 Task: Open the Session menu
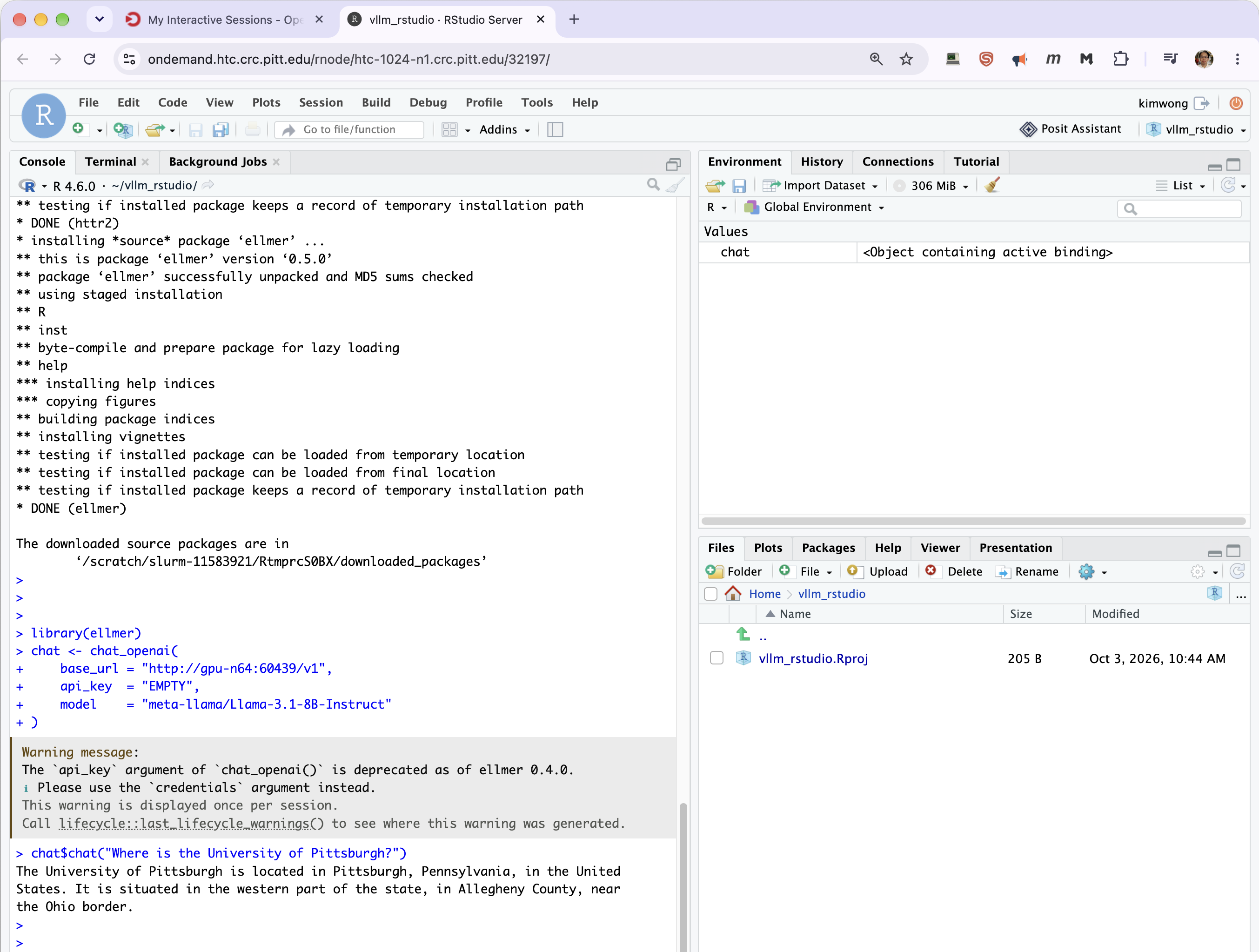tap(321, 102)
